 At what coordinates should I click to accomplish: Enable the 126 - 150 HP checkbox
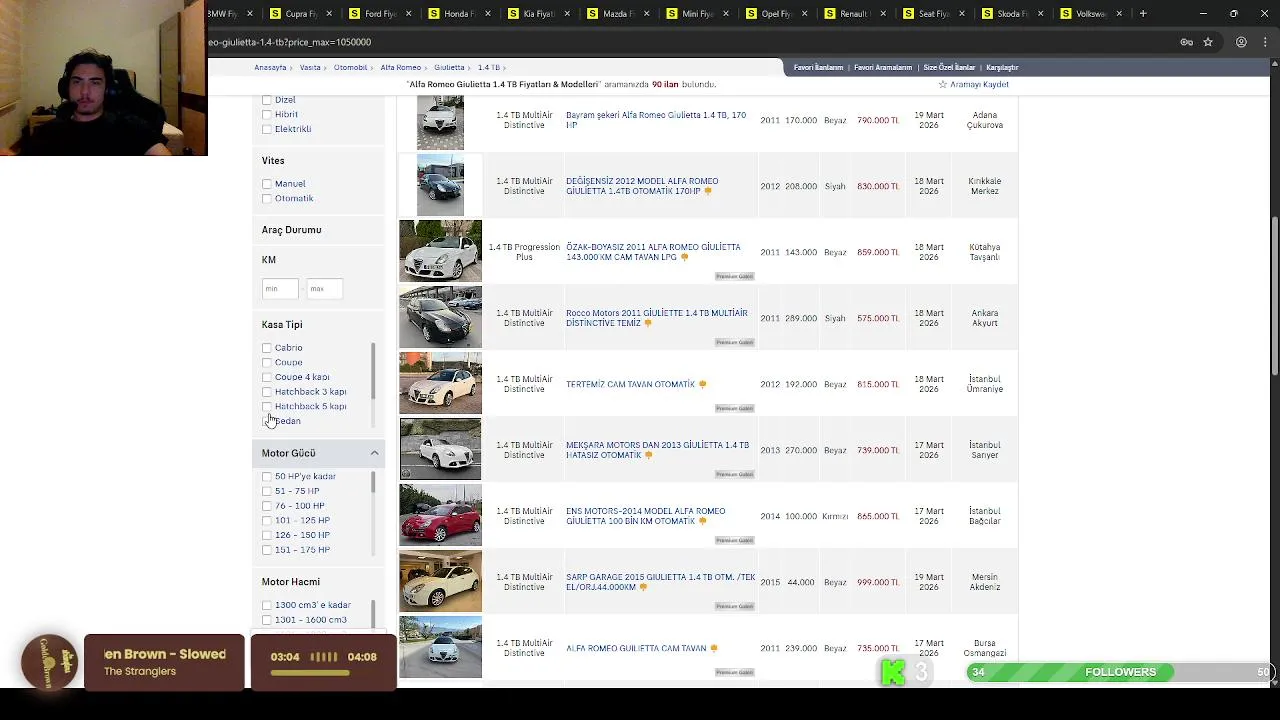(x=267, y=535)
